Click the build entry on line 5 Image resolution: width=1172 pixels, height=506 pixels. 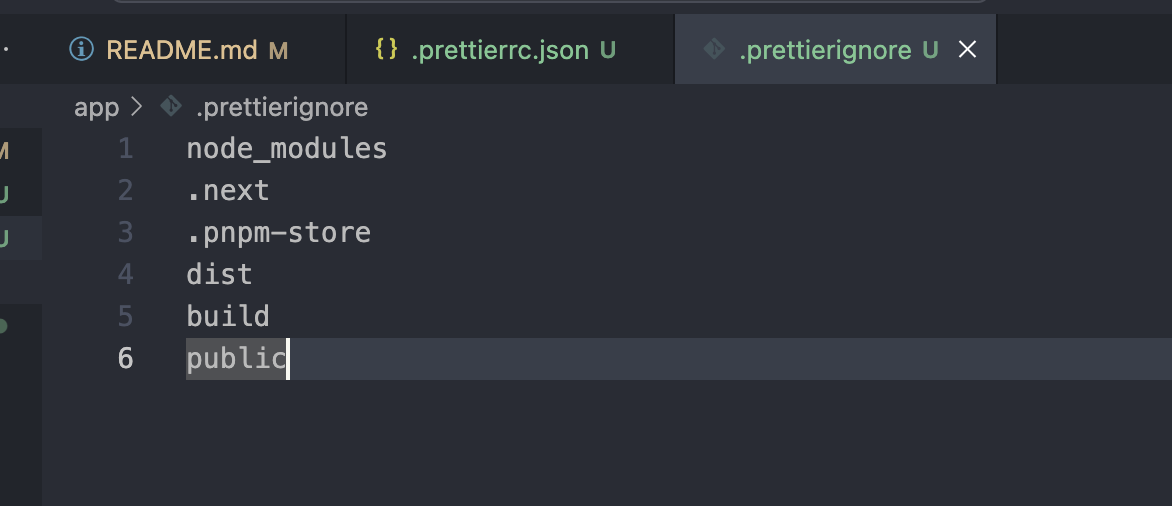pyautogui.click(x=228, y=316)
